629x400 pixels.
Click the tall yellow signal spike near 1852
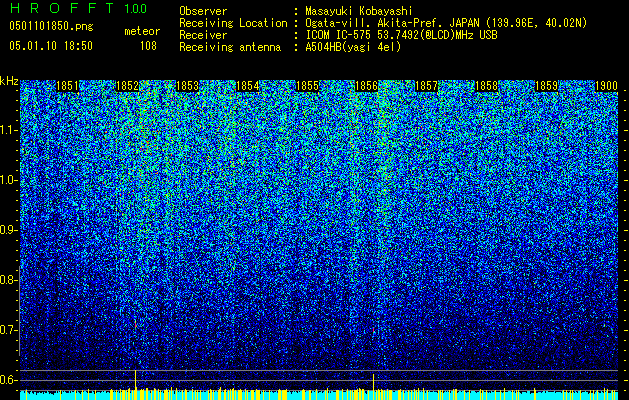tap(136, 380)
